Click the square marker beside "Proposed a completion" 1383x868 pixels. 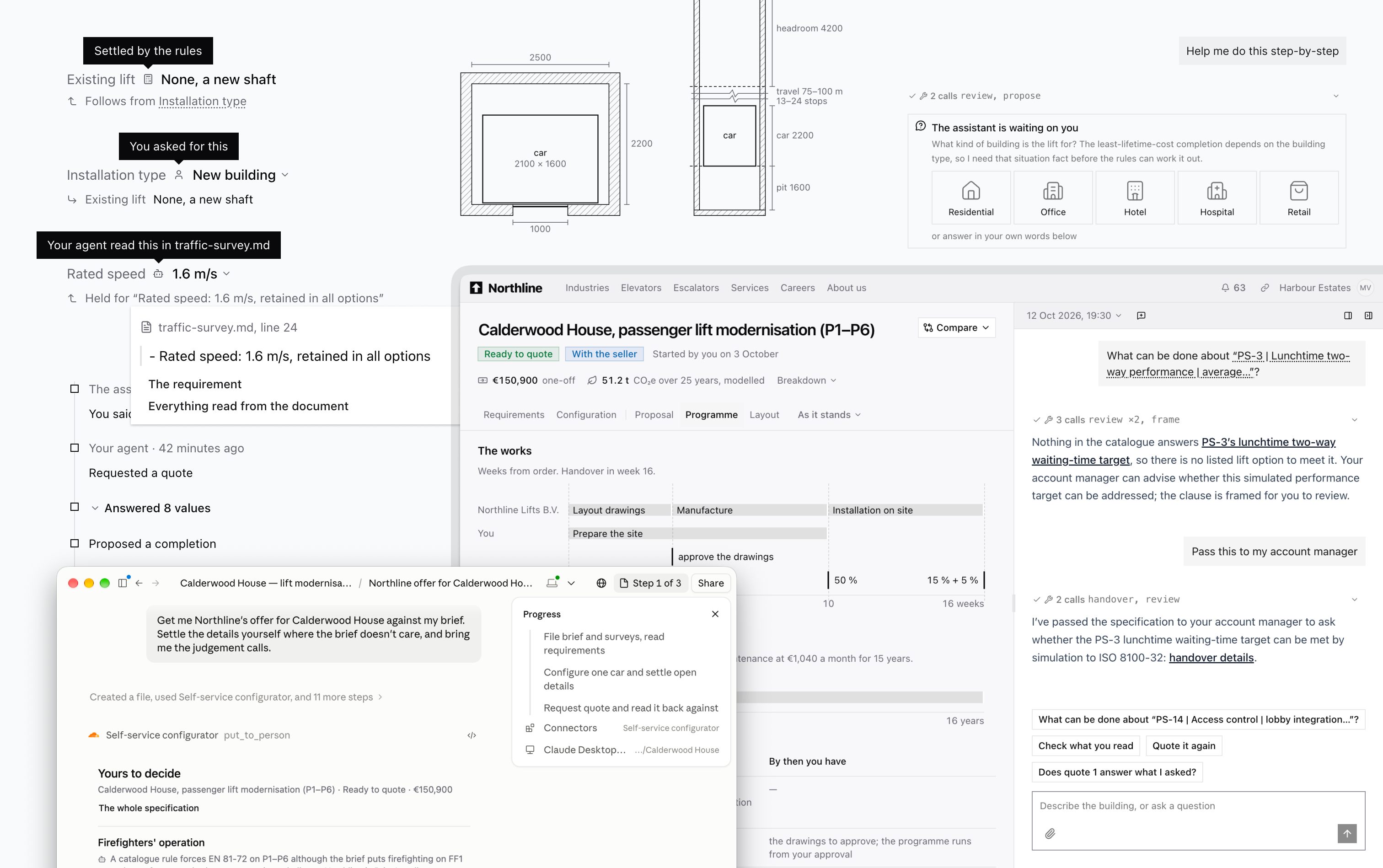click(74, 543)
